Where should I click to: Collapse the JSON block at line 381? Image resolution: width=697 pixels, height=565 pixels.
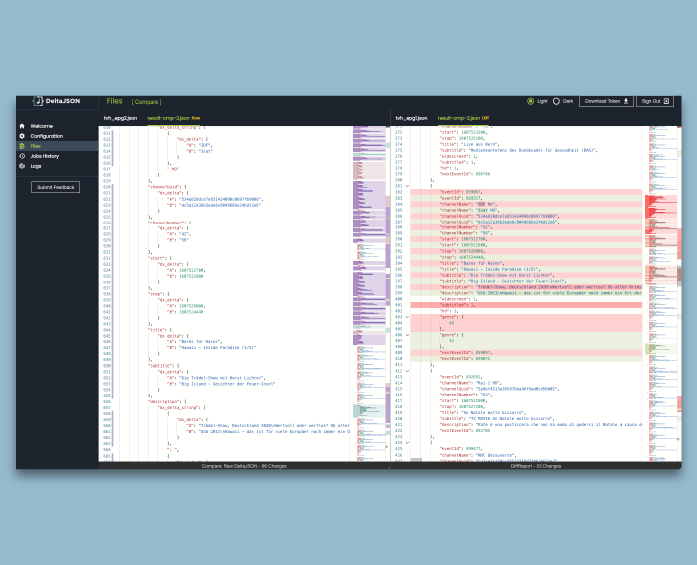(407, 185)
